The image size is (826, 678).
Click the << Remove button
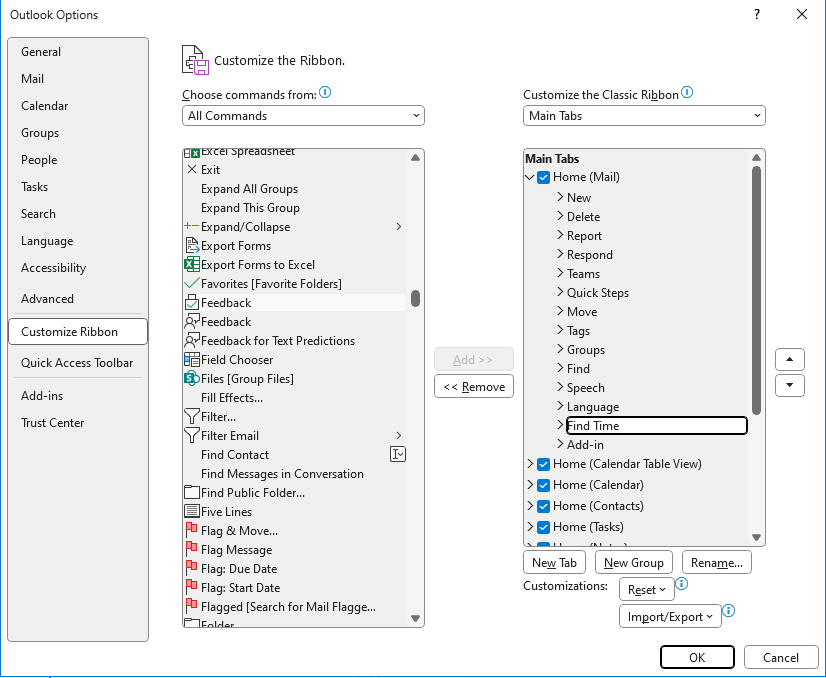[x=474, y=387]
